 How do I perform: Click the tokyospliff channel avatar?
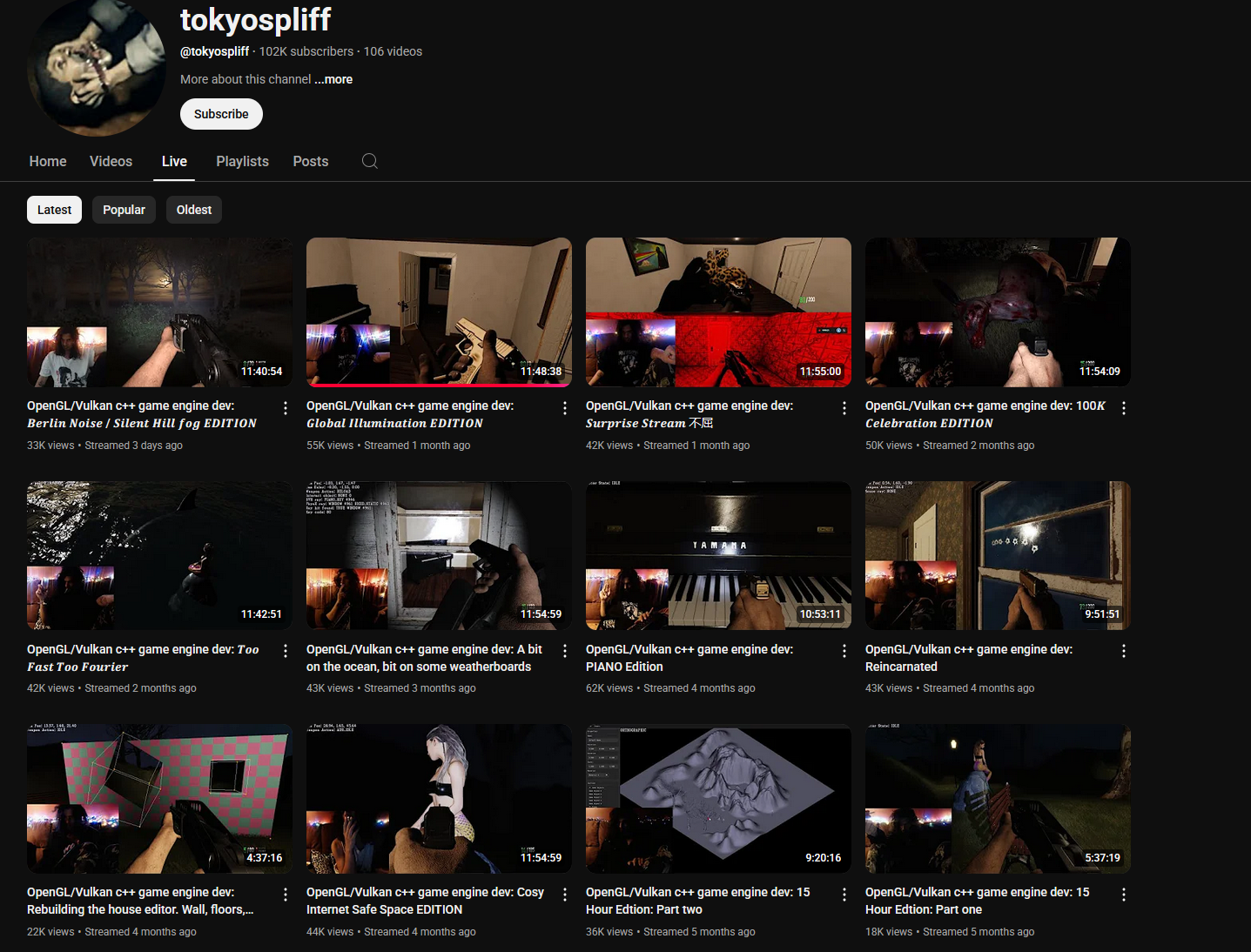[x=96, y=68]
